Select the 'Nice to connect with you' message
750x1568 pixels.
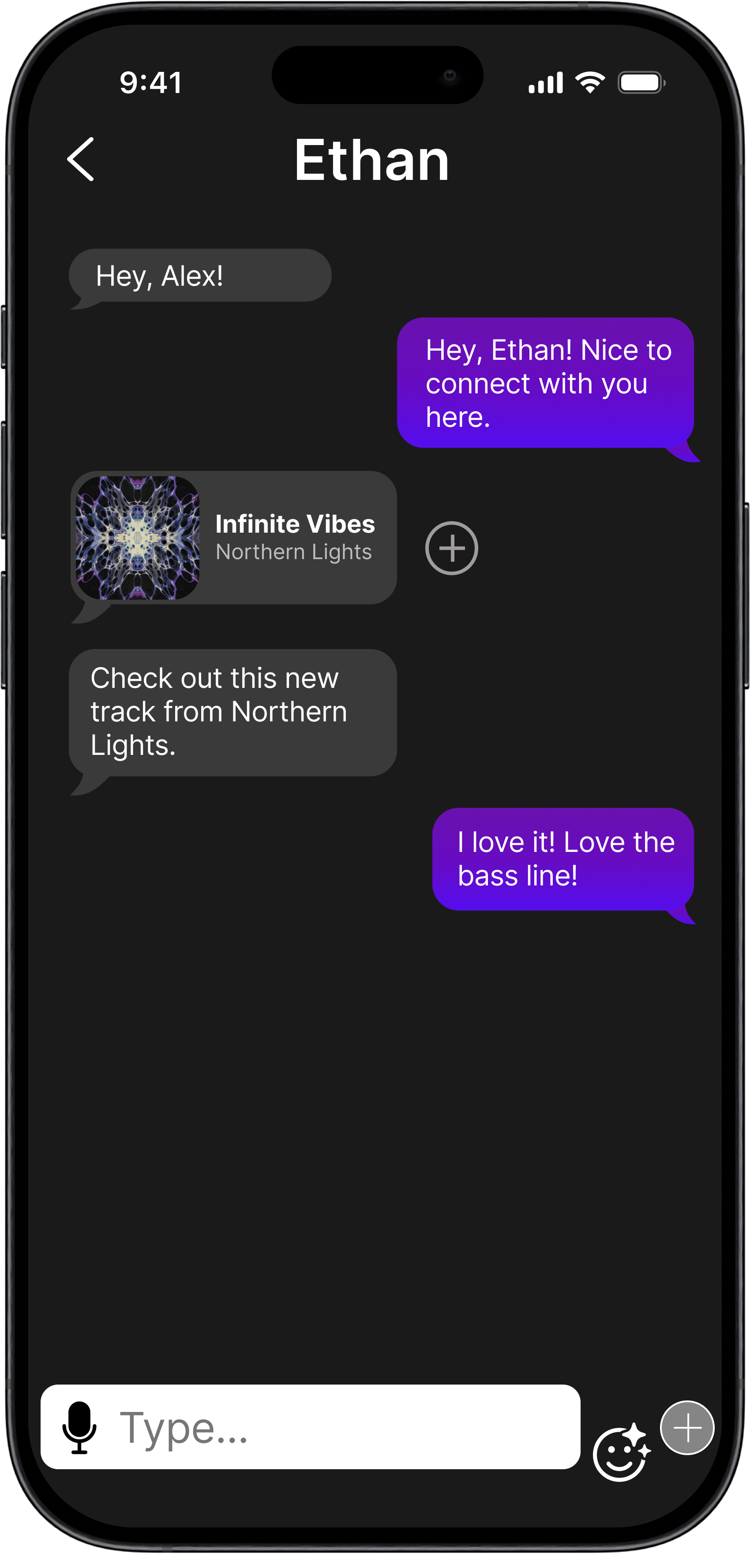point(545,383)
